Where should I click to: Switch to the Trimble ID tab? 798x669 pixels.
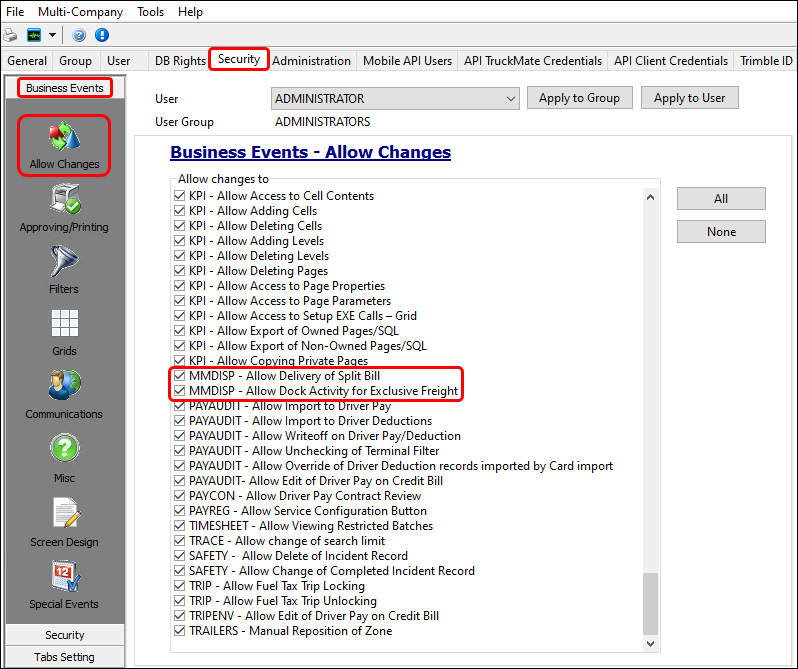click(x=766, y=61)
